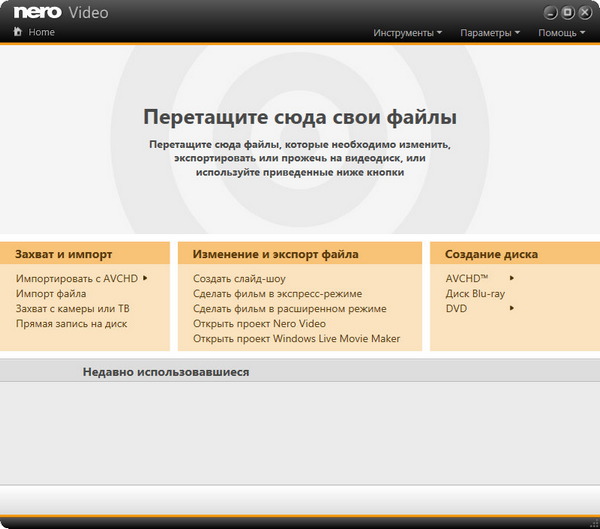The height and width of the screenshot is (529, 600).
Task: Open the Инструменты menu
Action: (408, 33)
